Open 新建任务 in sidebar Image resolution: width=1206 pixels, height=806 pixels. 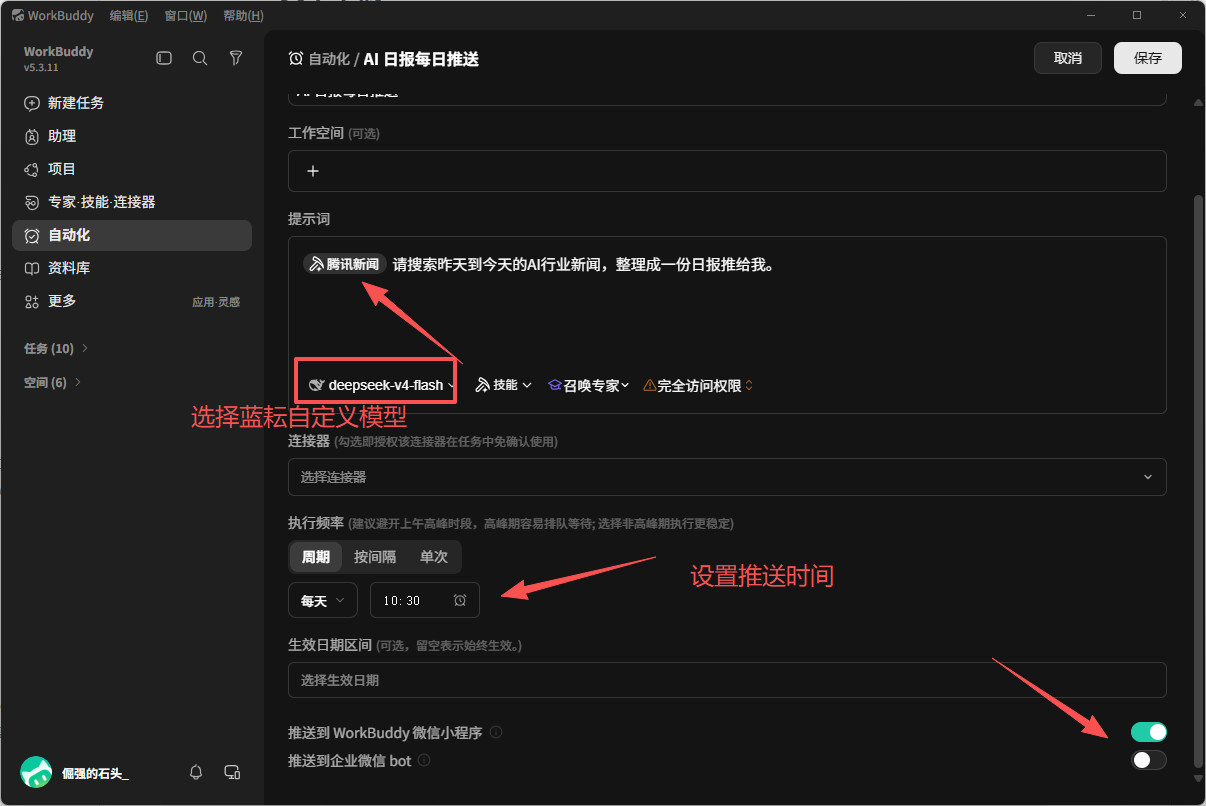pos(132,103)
